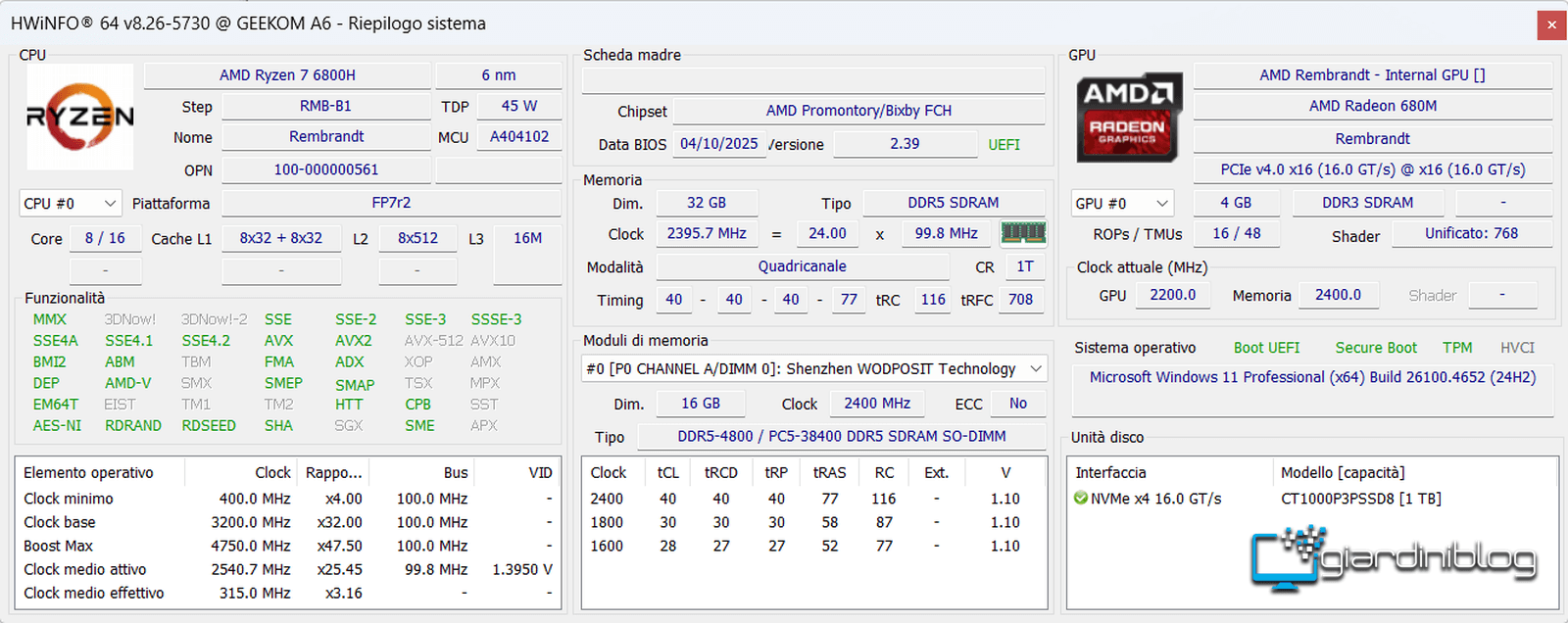This screenshot has width=1568, height=623.
Task: Click the Rembrandt CPU codename field
Action: click(x=326, y=137)
